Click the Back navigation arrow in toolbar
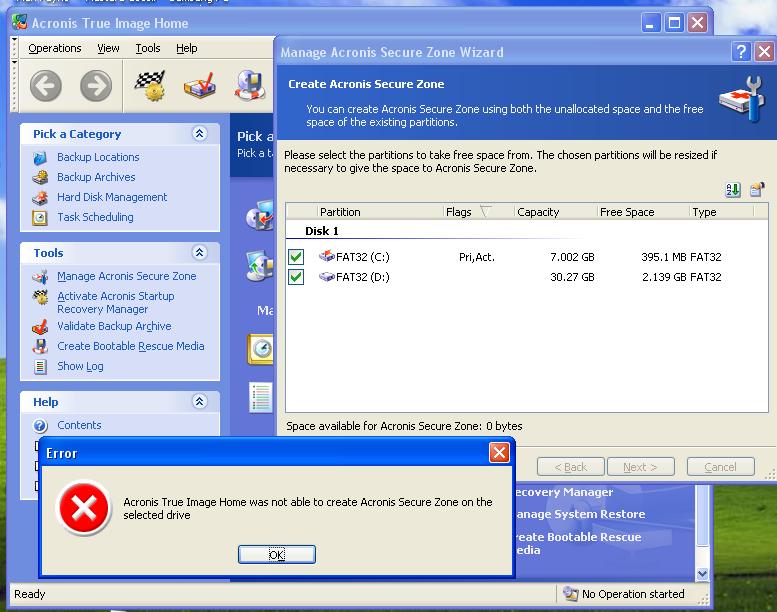The width and height of the screenshot is (777, 612). pyautogui.click(x=46, y=86)
